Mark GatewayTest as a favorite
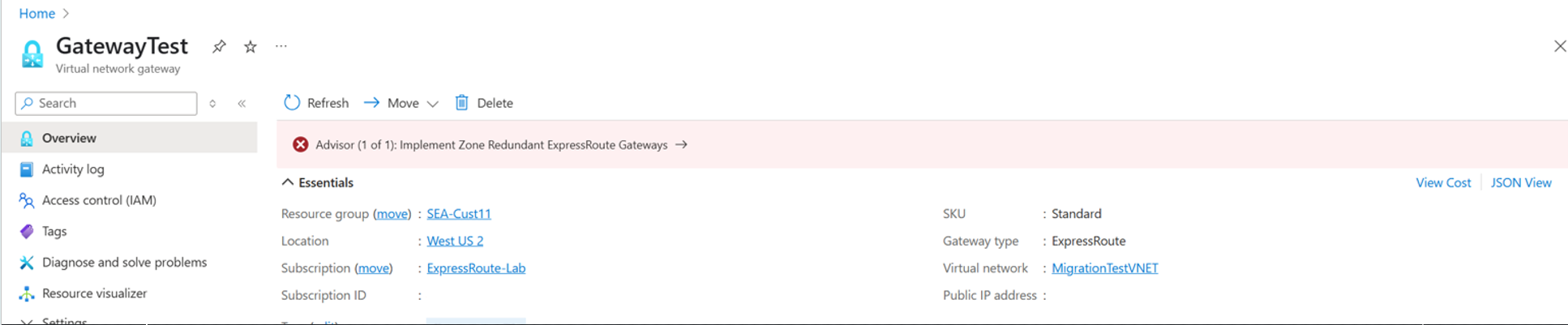Image resolution: width=1568 pixels, height=325 pixels. click(x=251, y=47)
